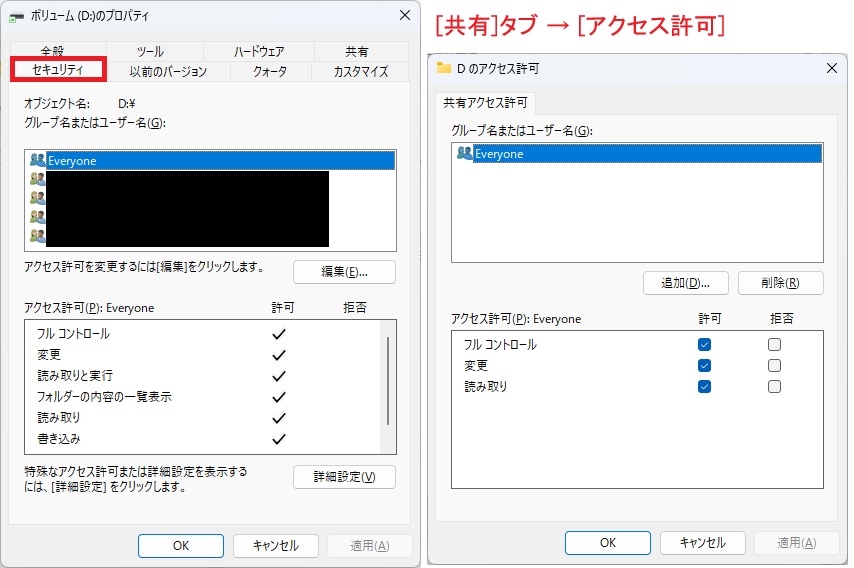Viewport: 854px width, 568px height.
Task: Open the 全般 tab in volume properties
Action: click(52, 51)
